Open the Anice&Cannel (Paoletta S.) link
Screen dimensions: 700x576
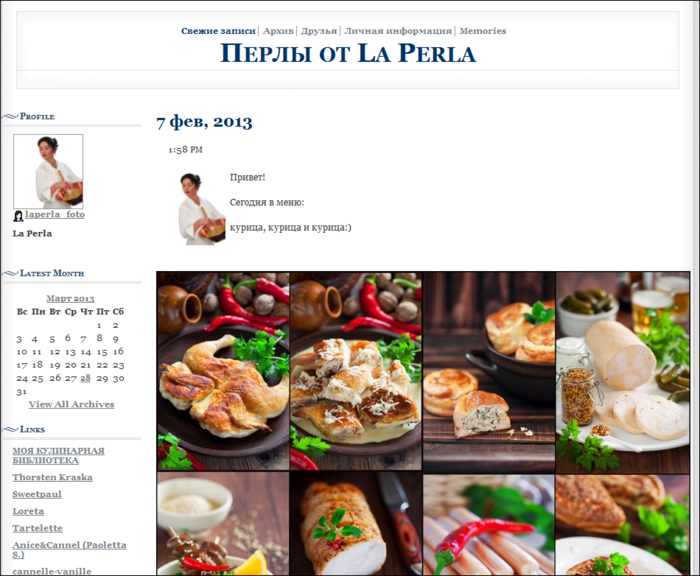(x=69, y=550)
